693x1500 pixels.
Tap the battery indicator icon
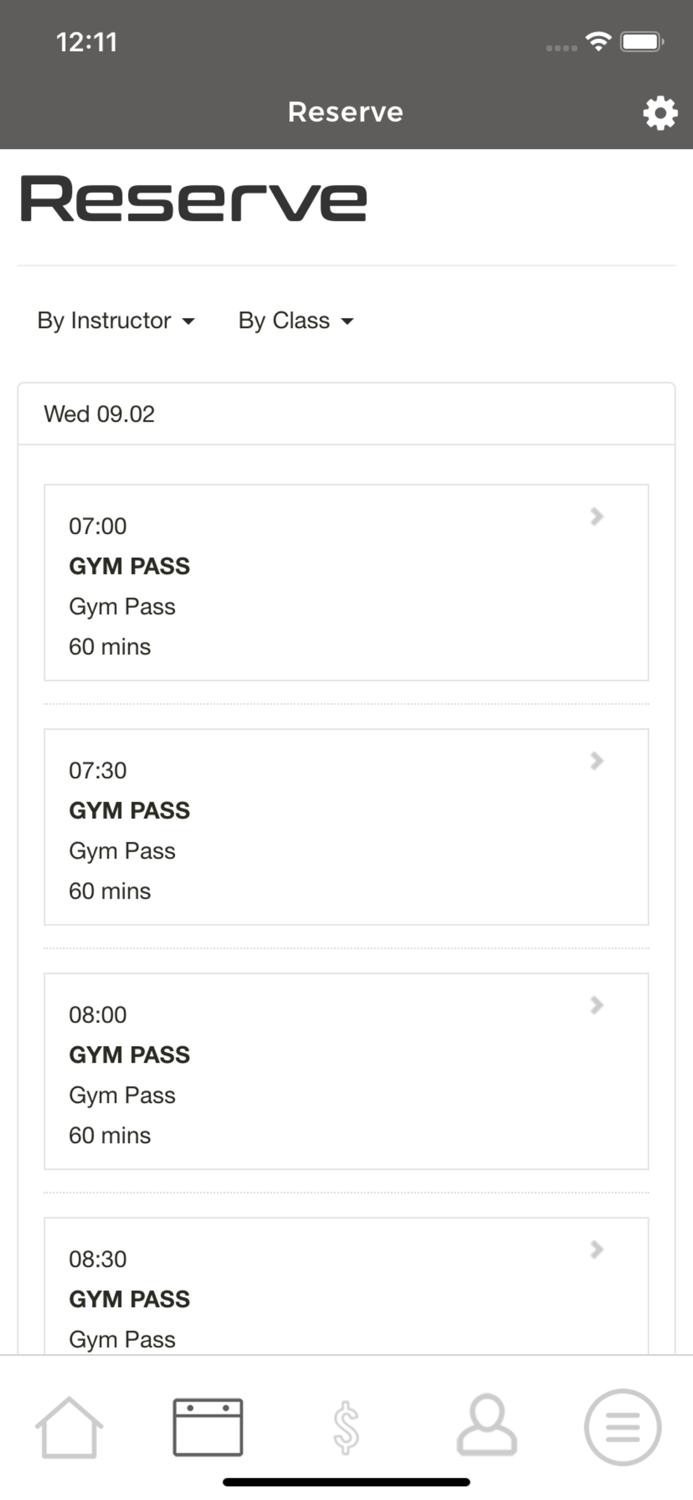pyautogui.click(x=641, y=42)
